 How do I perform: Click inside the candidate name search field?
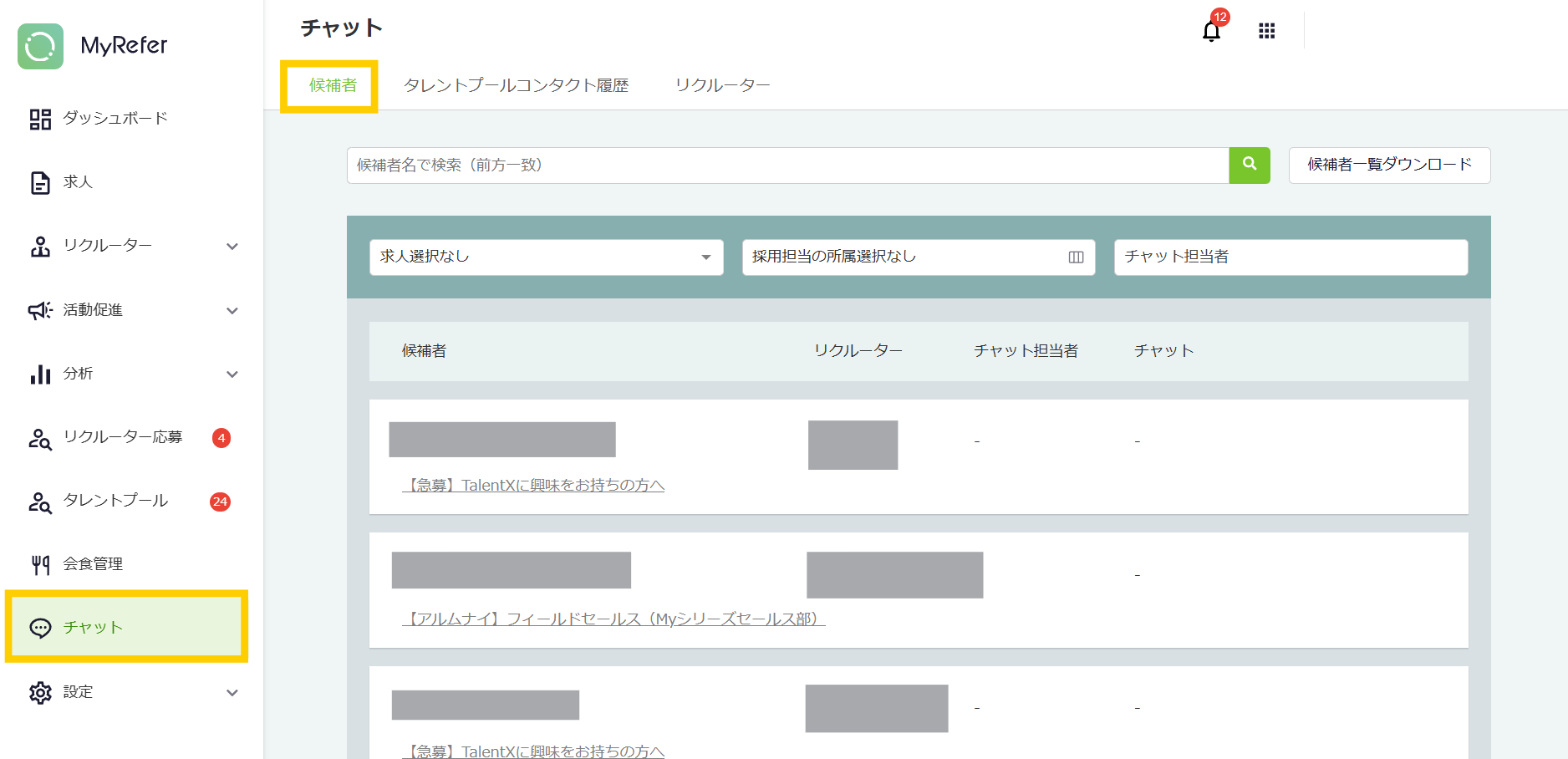tap(786, 166)
